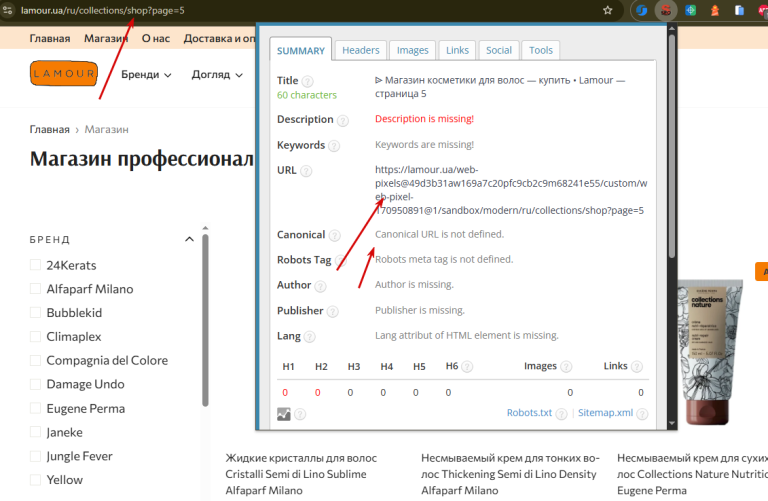This screenshot has width=768, height=501.
Task: Open the blue-green crosshair extension
Action: coord(691,10)
